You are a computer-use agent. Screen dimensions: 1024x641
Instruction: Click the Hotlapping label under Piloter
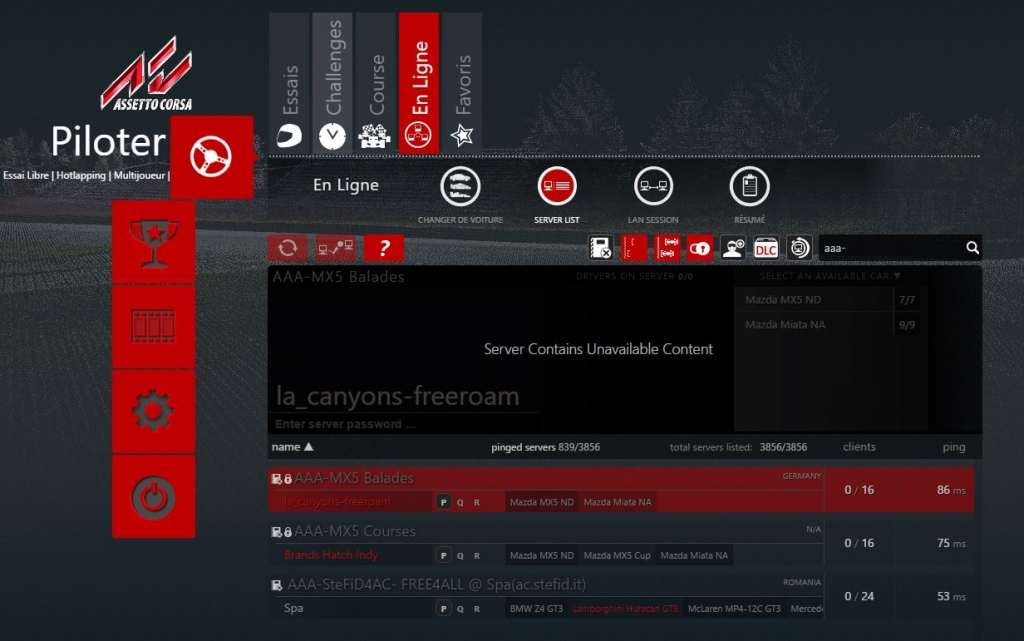[x=81, y=176]
